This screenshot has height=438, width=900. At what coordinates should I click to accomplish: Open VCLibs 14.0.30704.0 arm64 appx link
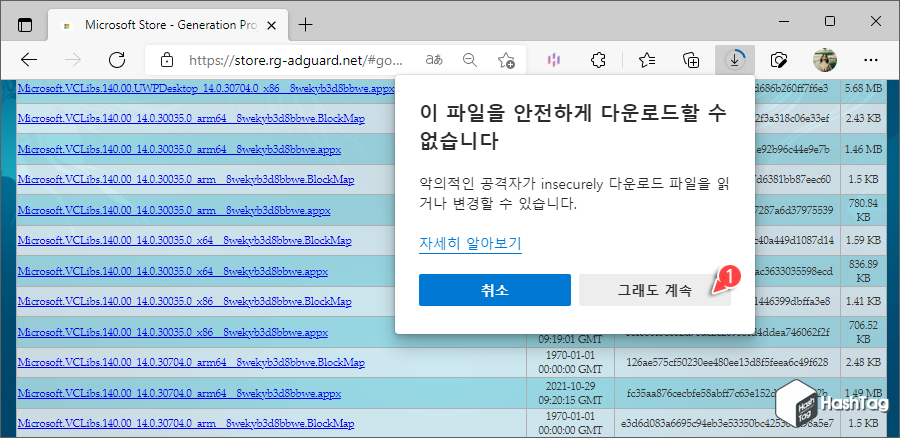tap(179, 394)
